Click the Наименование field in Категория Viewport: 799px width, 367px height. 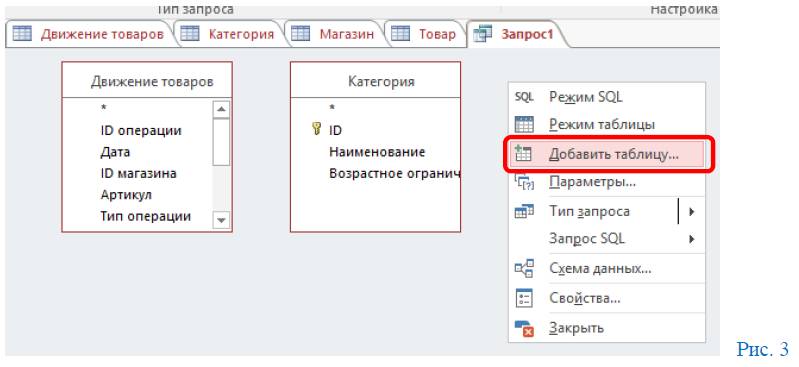(x=377, y=152)
